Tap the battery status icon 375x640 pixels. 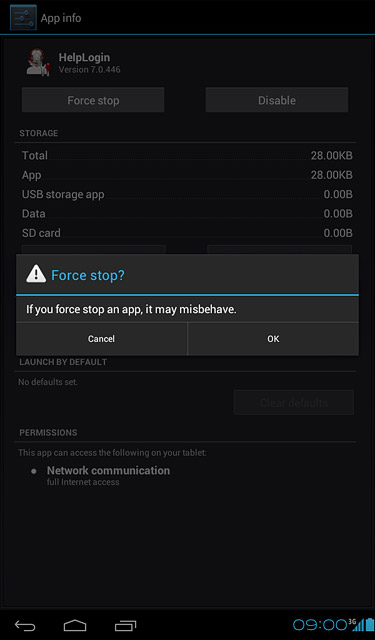coord(370,624)
